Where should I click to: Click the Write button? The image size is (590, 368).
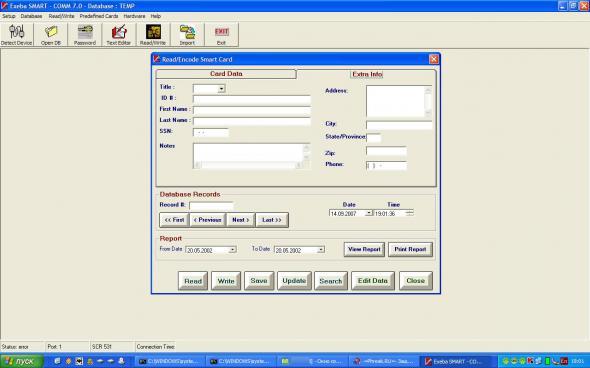click(x=226, y=281)
